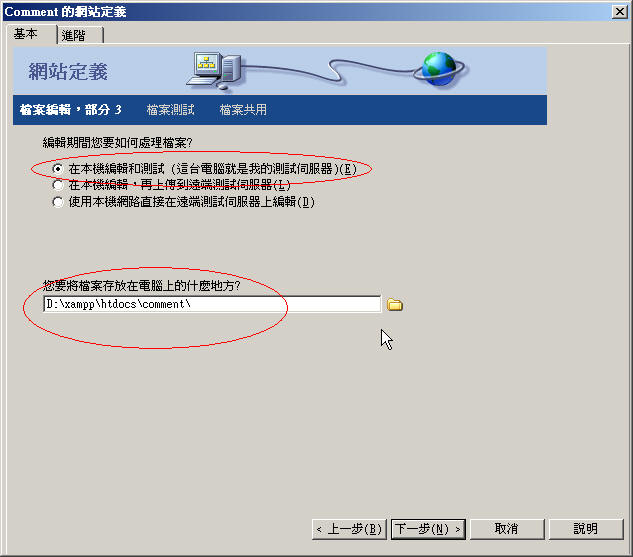Go back with the 上一步(B) button
The height and width of the screenshot is (557, 633).
(349, 529)
